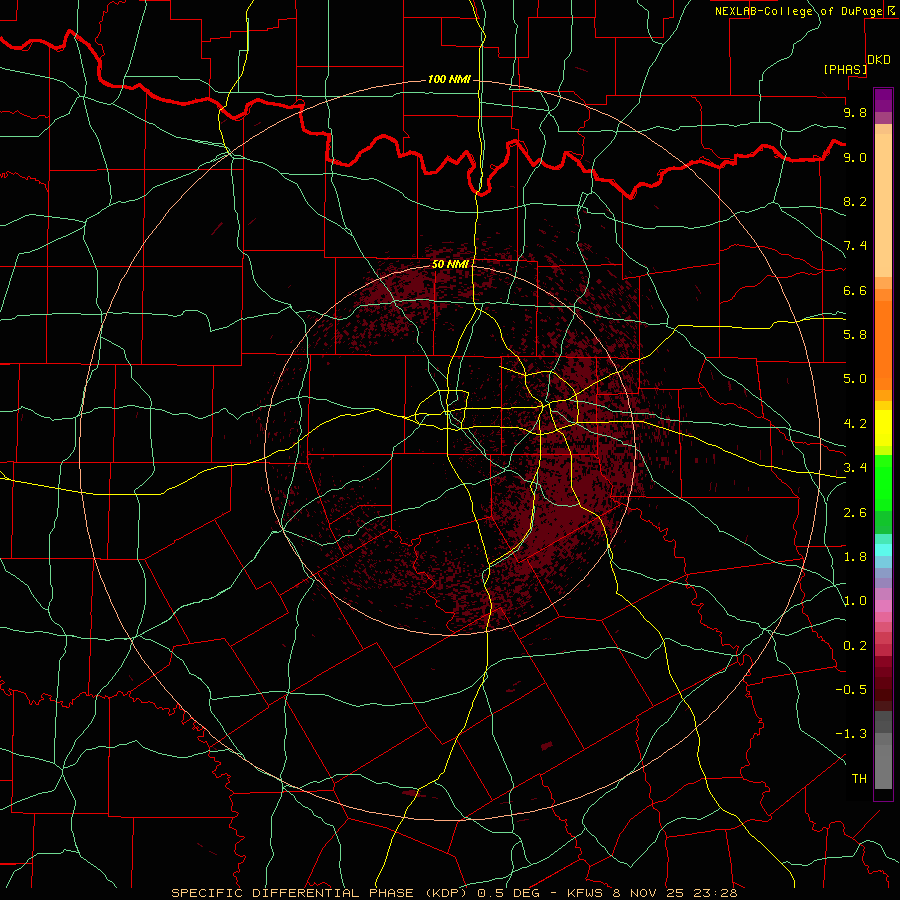The height and width of the screenshot is (900, 900).
Task: Select the 1.0 scale value
Action: pyautogui.click(x=855, y=601)
